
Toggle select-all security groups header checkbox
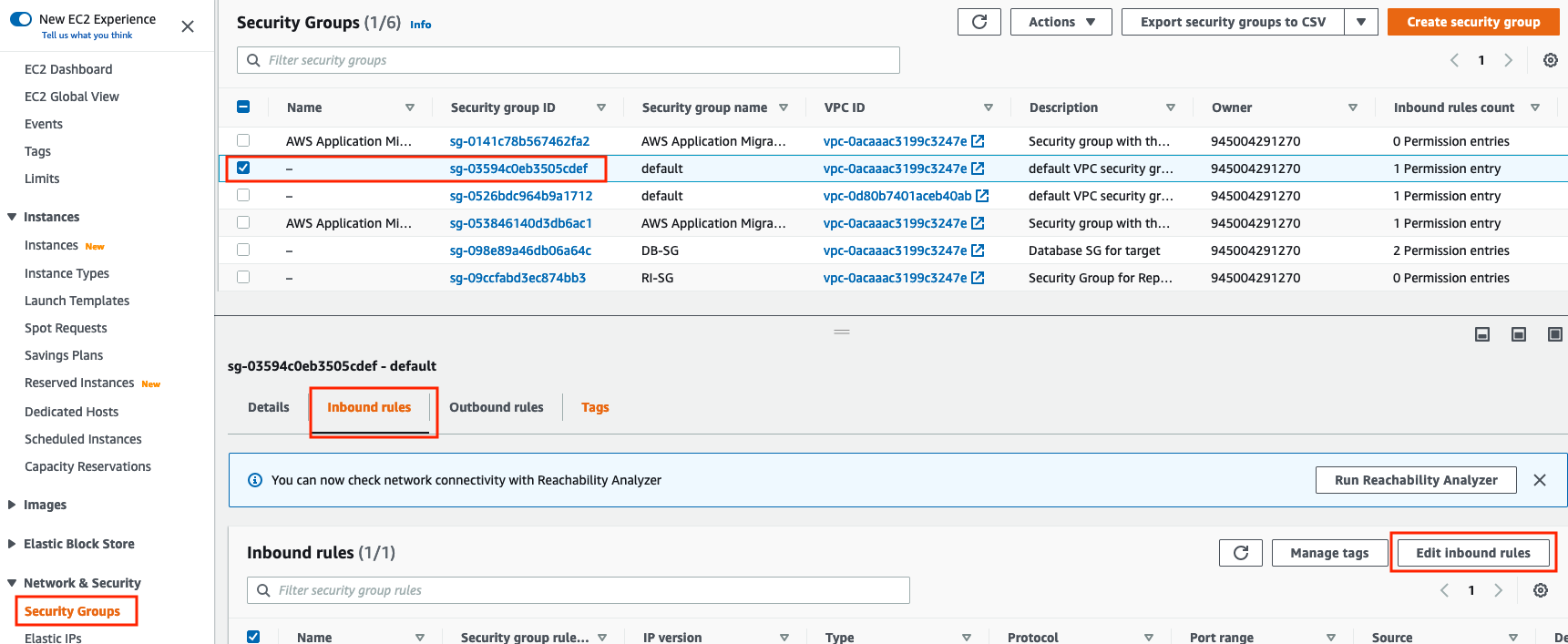243,107
